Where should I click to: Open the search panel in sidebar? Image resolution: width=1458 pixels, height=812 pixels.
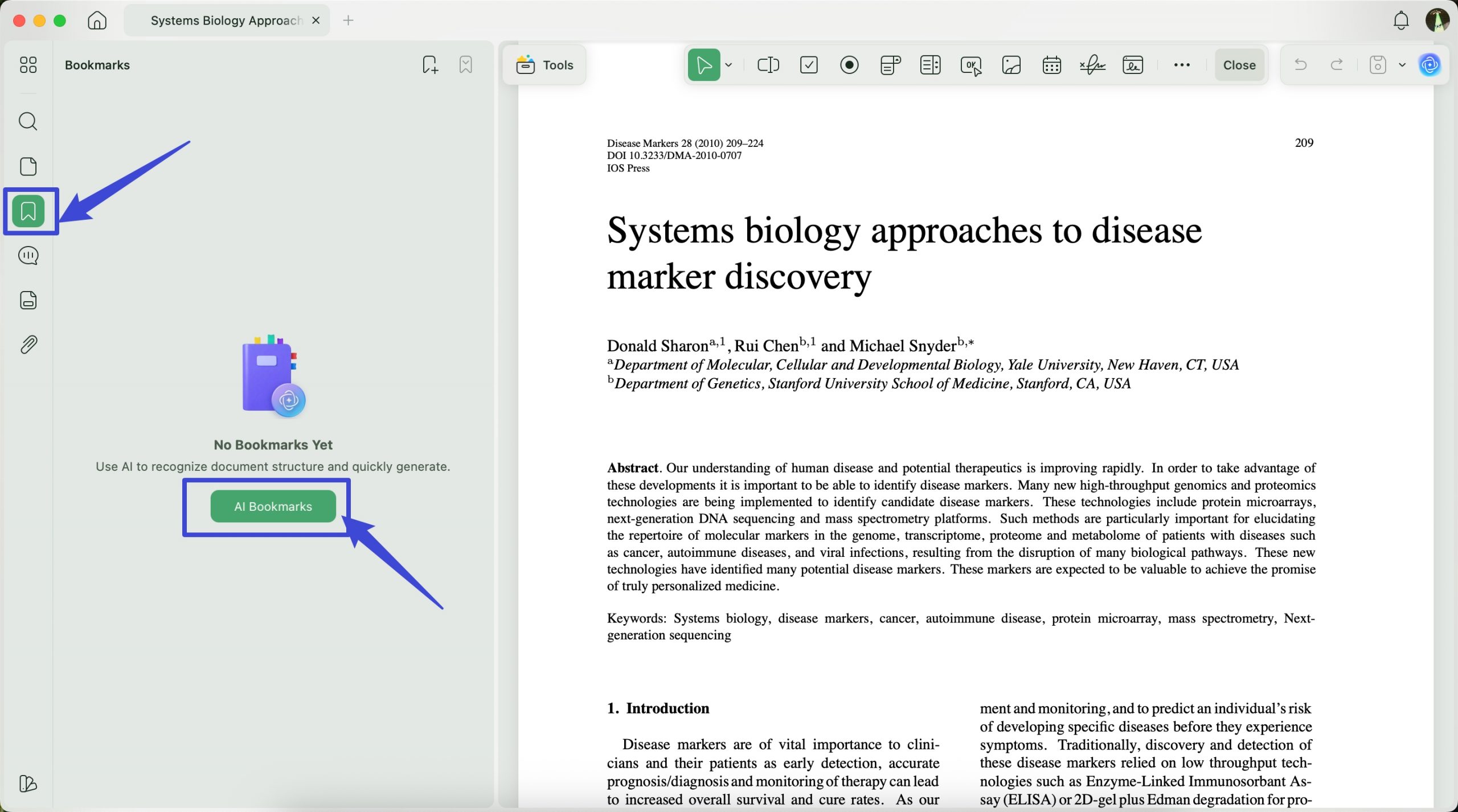click(x=28, y=121)
